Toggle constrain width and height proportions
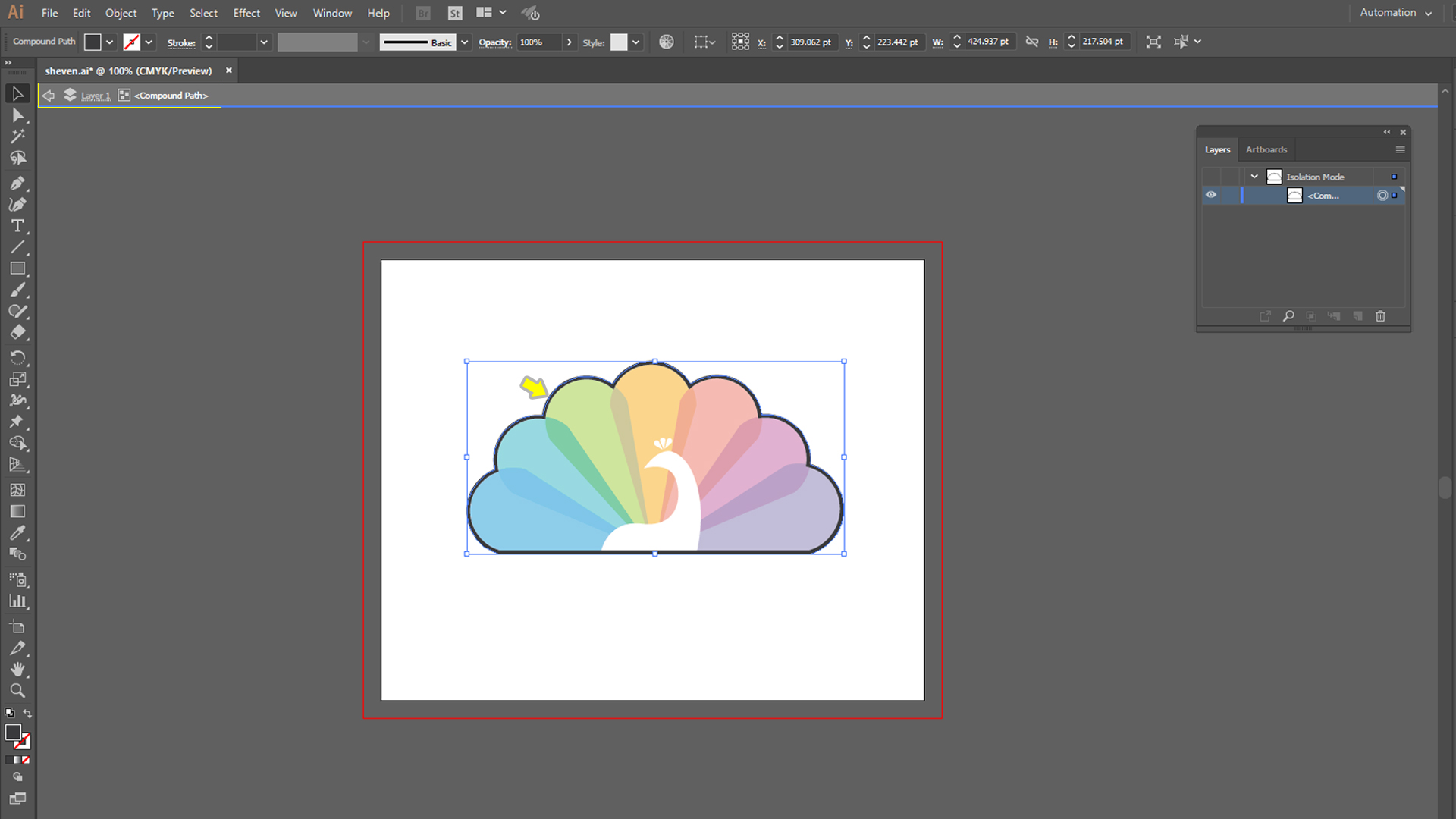The height and width of the screenshot is (819, 1456). point(1032,42)
